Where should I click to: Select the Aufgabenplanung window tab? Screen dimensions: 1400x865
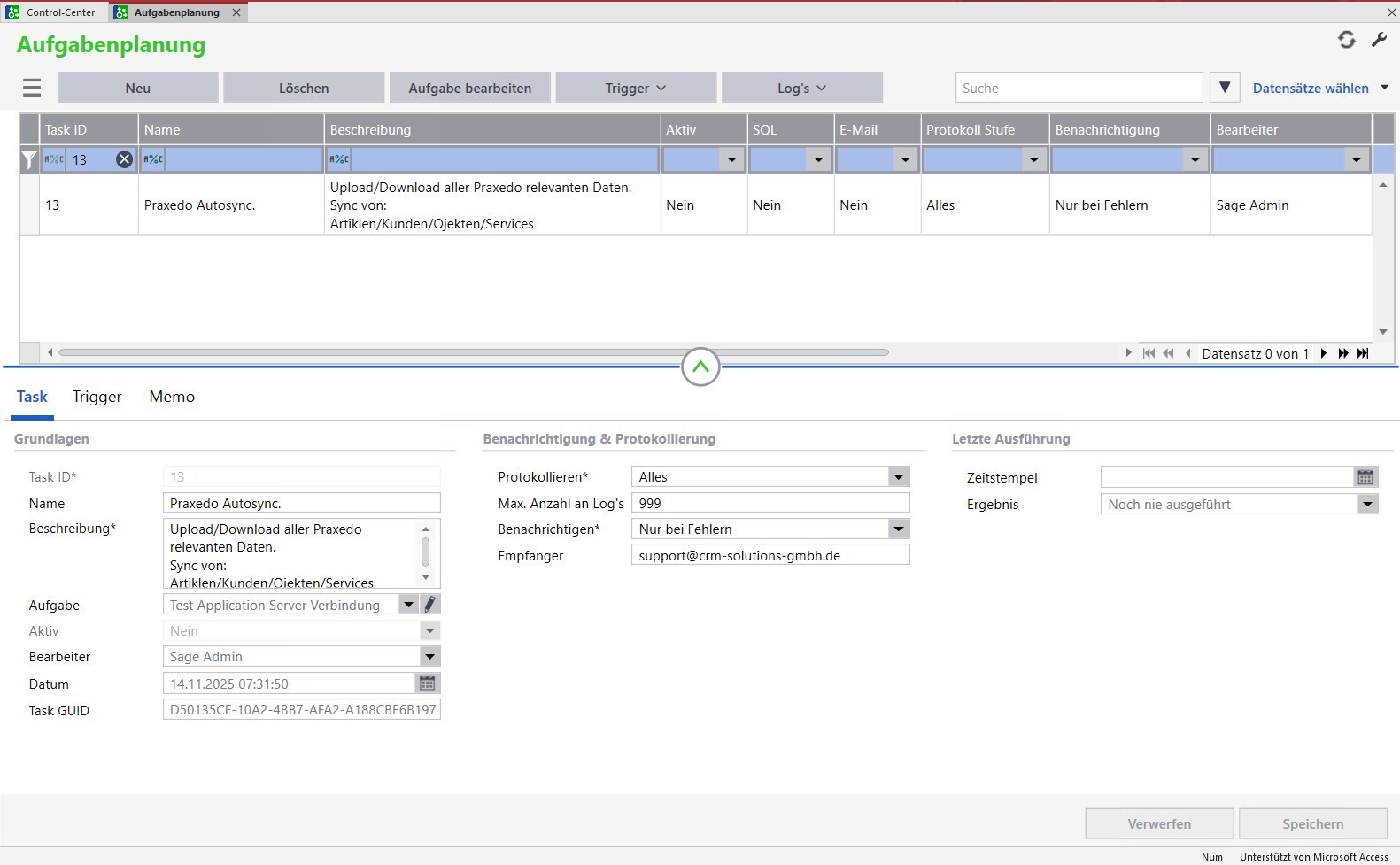(177, 12)
